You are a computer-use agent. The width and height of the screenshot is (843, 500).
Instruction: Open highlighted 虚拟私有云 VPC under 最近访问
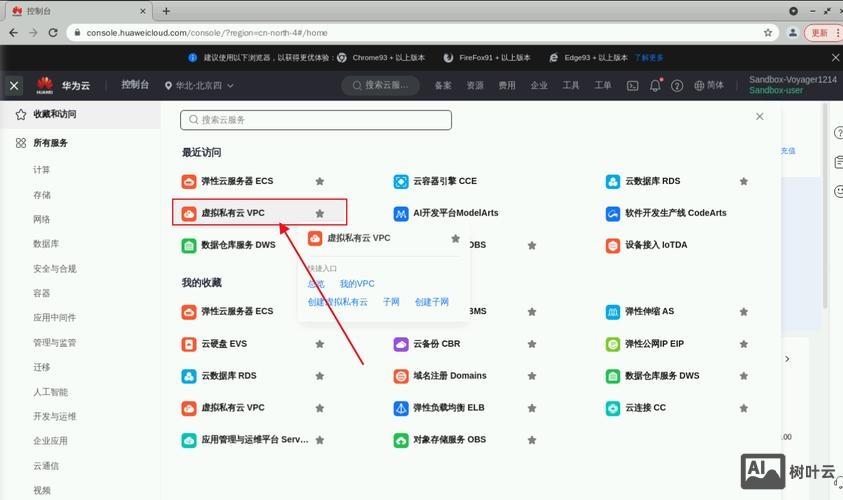(260, 212)
